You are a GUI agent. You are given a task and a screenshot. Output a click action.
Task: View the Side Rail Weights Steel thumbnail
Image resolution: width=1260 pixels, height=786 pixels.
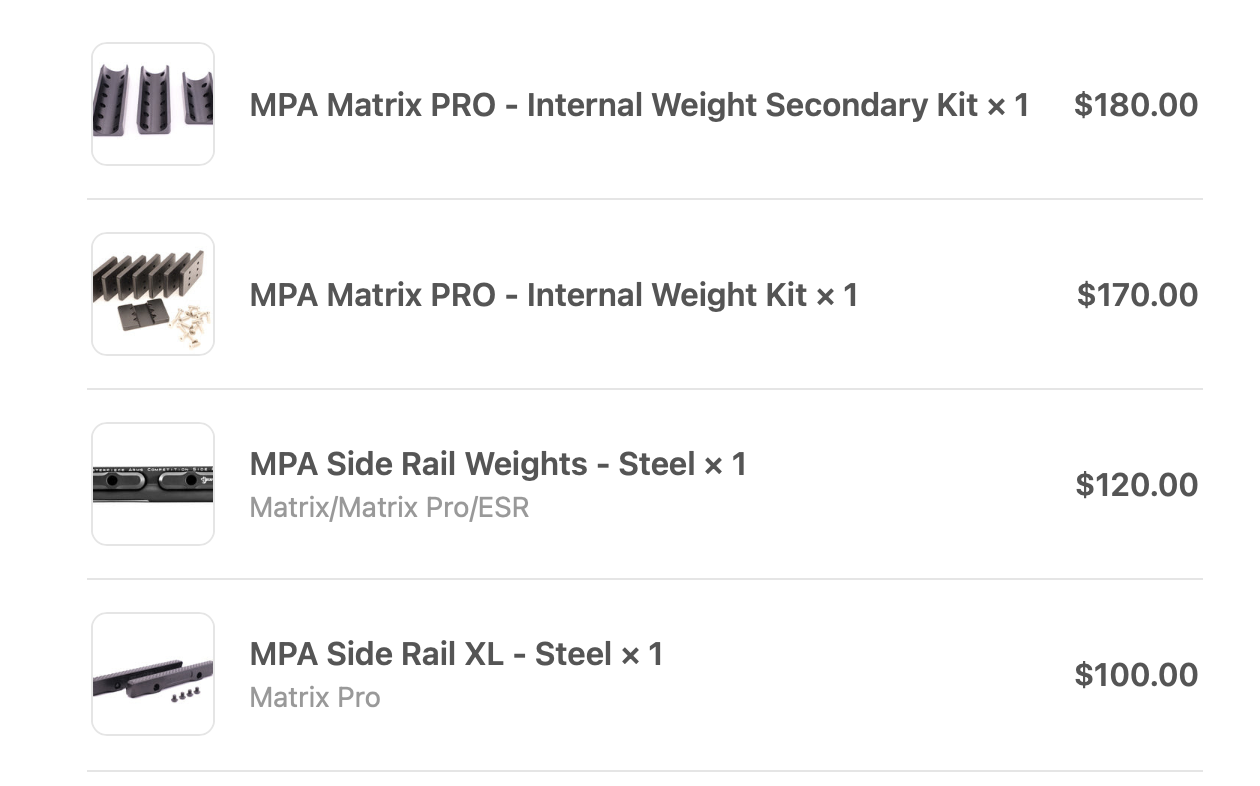(x=153, y=484)
